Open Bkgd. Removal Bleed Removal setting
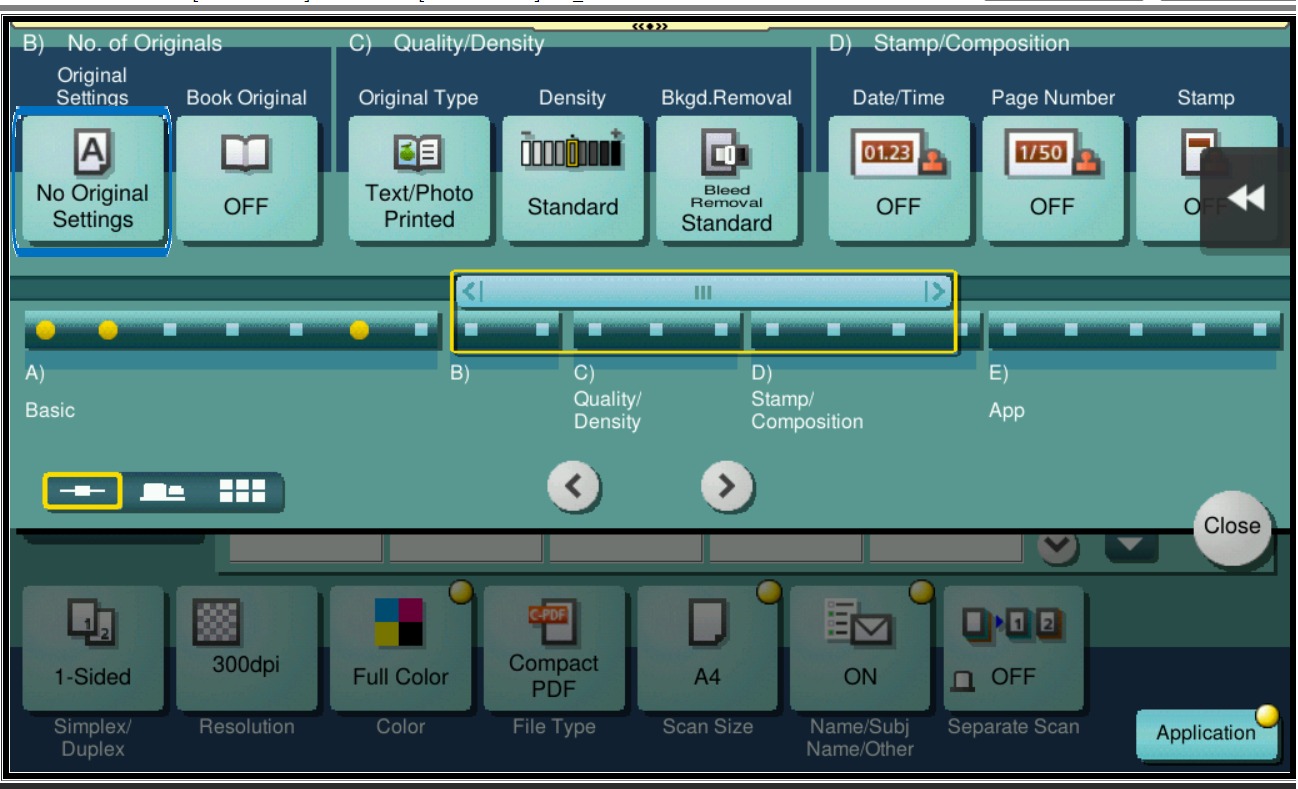 pos(726,180)
